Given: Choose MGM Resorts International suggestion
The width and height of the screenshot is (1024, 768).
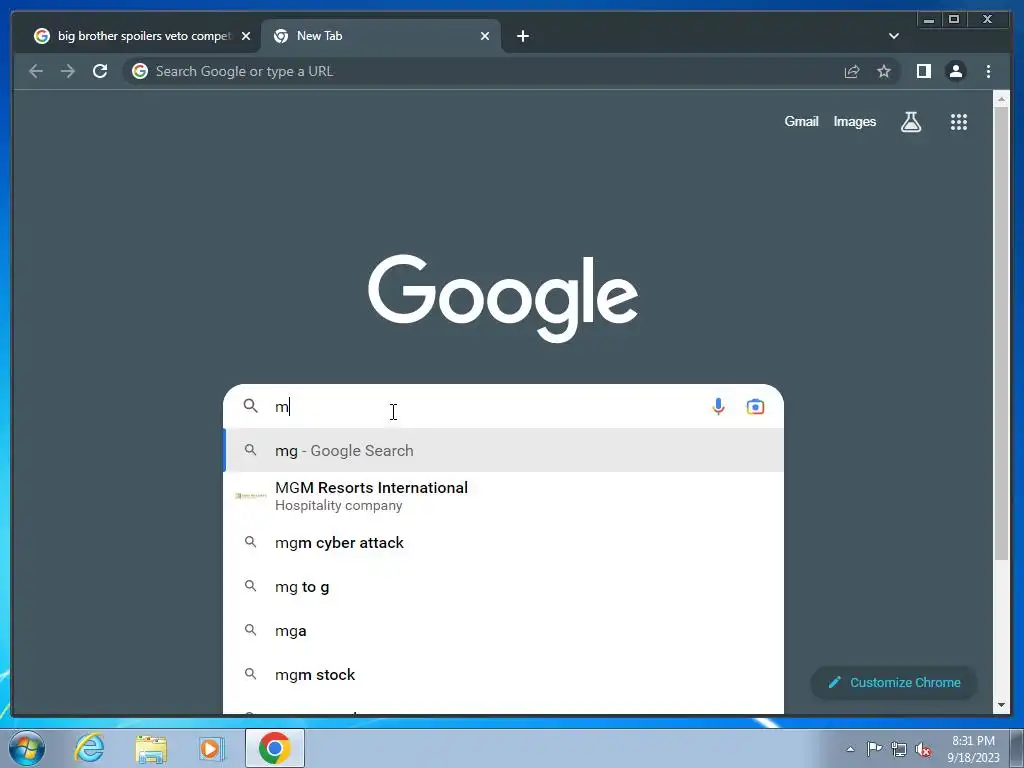Looking at the screenshot, I should click(504, 496).
